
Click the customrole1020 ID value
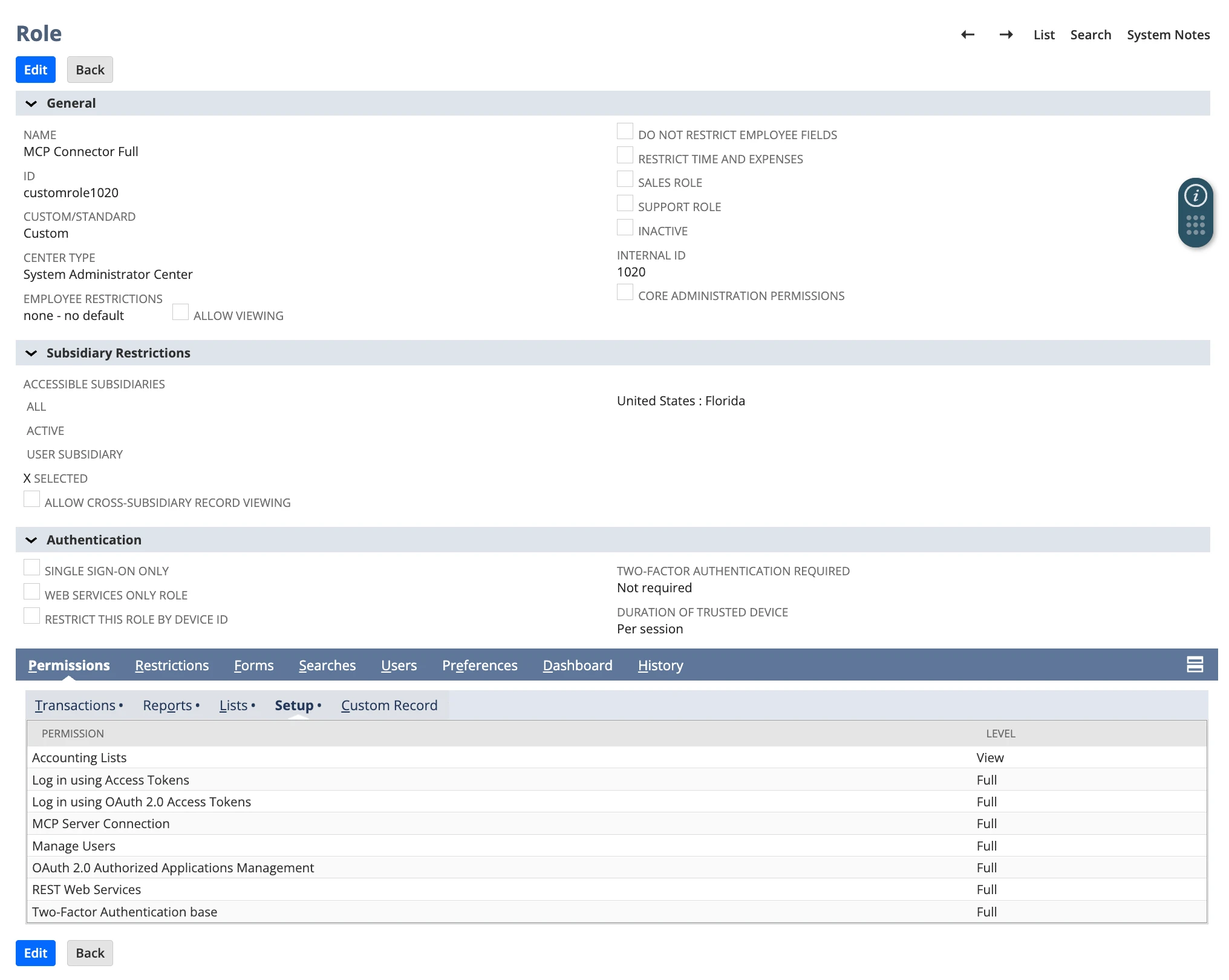tap(71, 192)
